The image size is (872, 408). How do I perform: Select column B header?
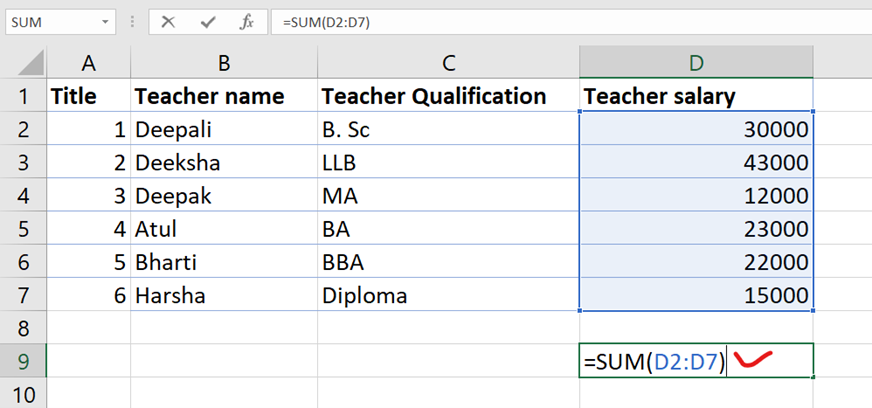223,63
